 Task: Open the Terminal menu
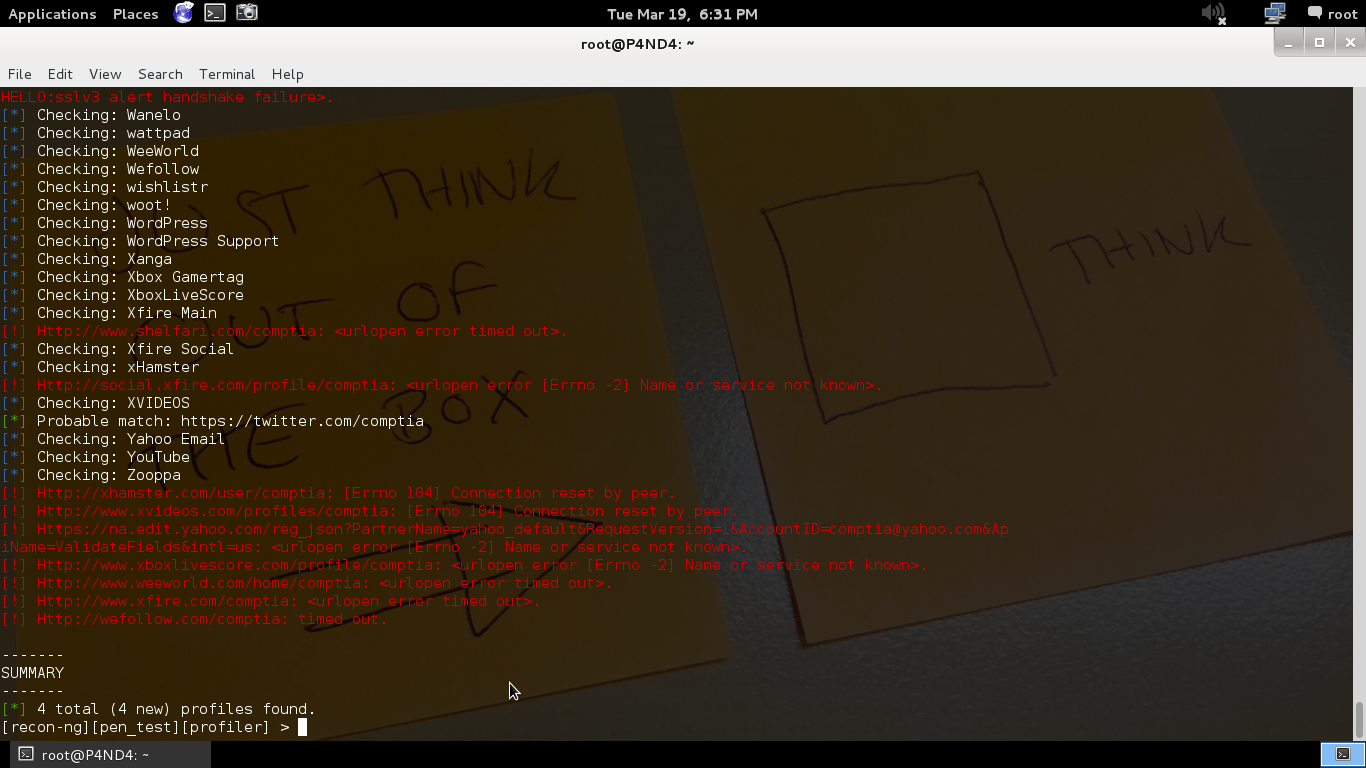227,74
